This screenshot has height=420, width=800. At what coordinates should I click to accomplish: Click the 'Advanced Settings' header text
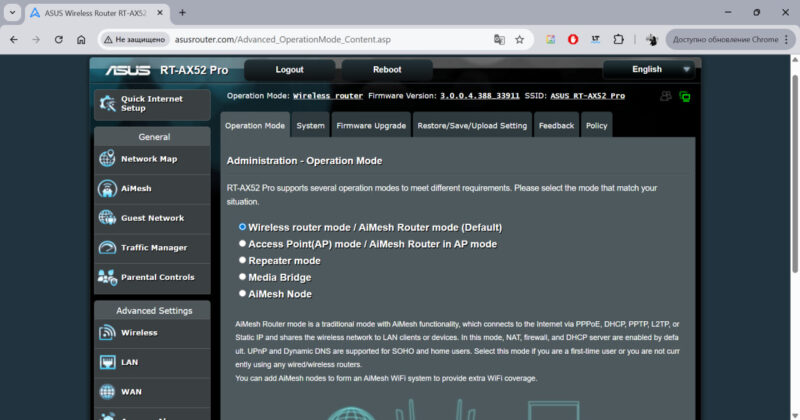click(x=154, y=310)
